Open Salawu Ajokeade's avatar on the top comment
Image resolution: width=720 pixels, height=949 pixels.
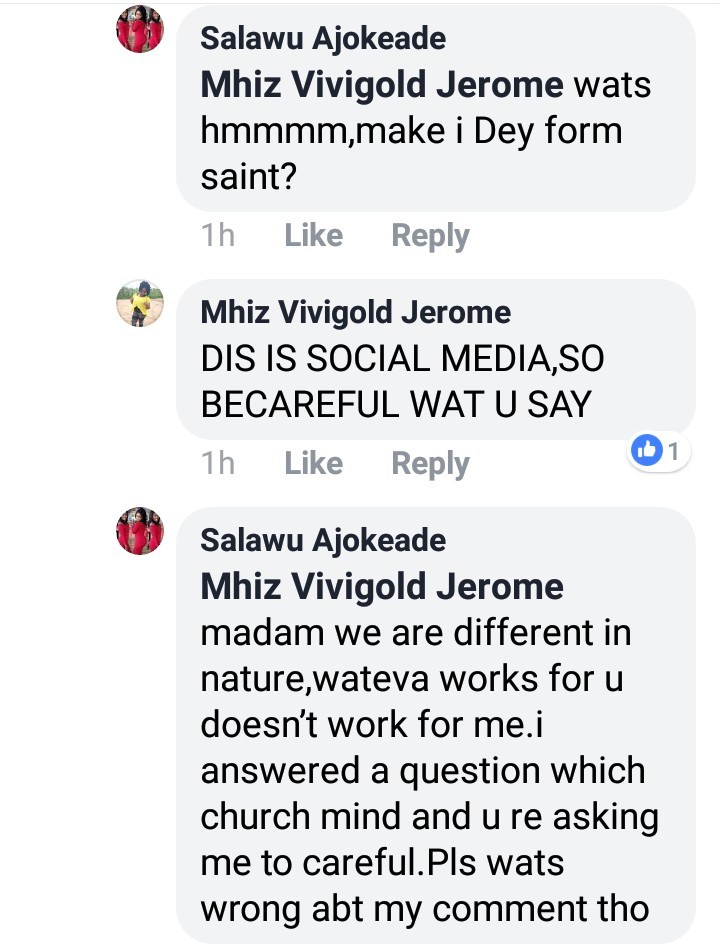tap(140, 29)
